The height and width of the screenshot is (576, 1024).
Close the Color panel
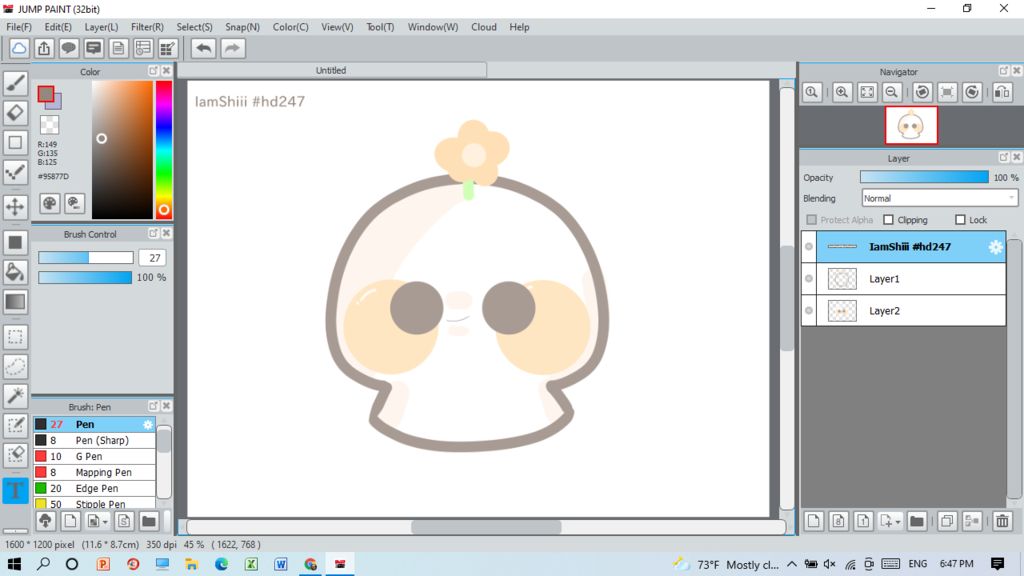pyautogui.click(x=167, y=71)
